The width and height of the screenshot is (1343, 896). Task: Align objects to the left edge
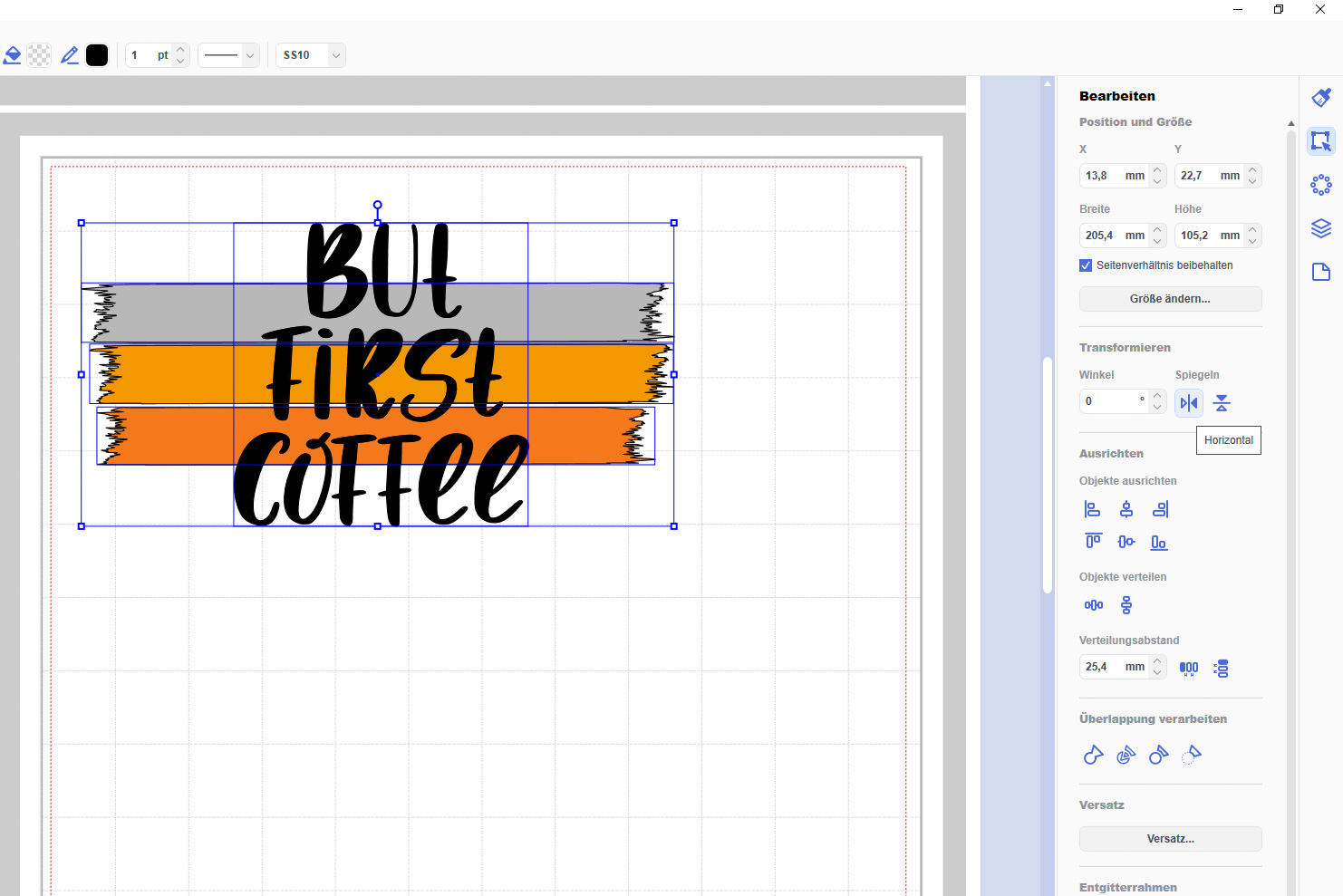(x=1093, y=509)
